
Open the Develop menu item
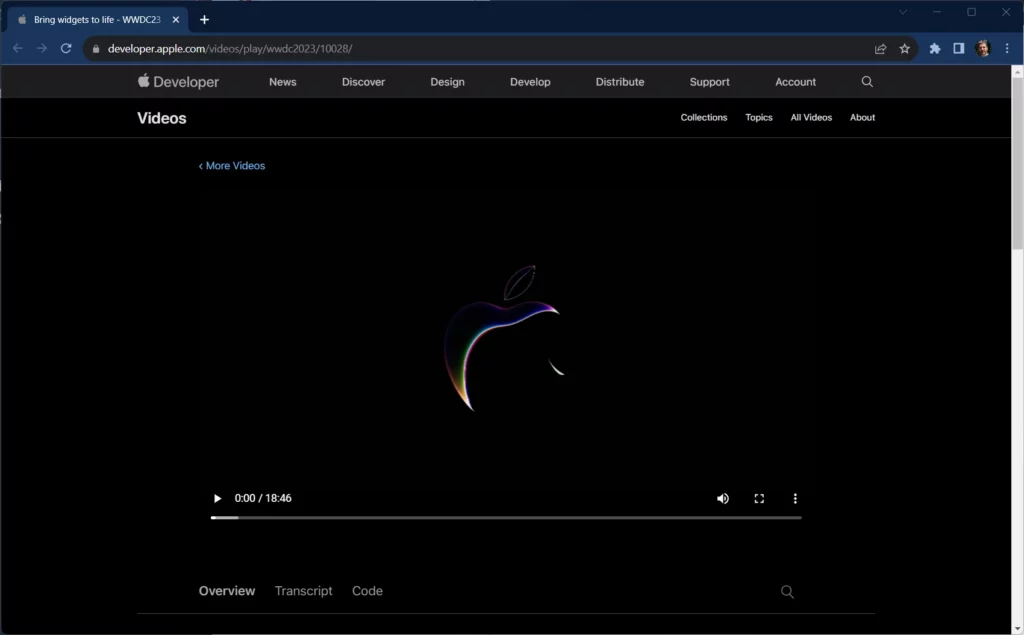tap(530, 82)
